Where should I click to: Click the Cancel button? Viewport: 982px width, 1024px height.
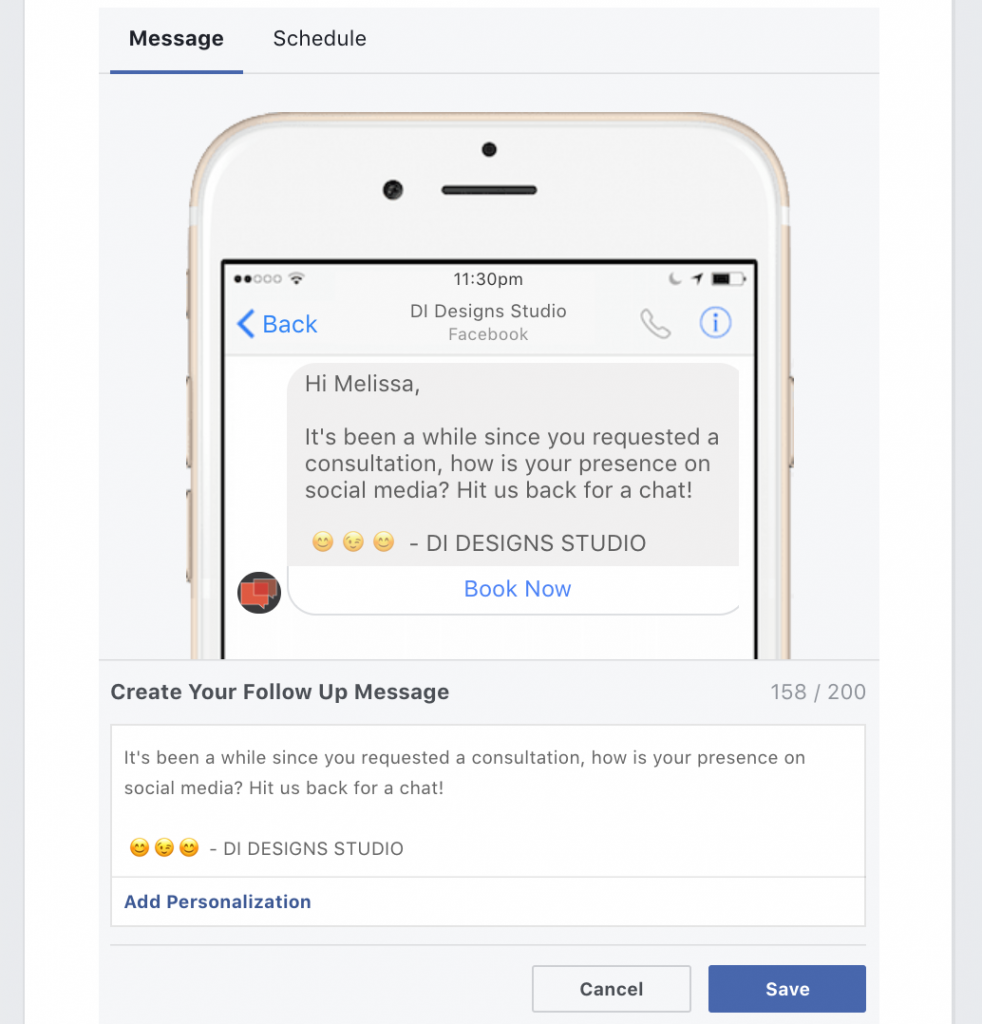coord(611,989)
